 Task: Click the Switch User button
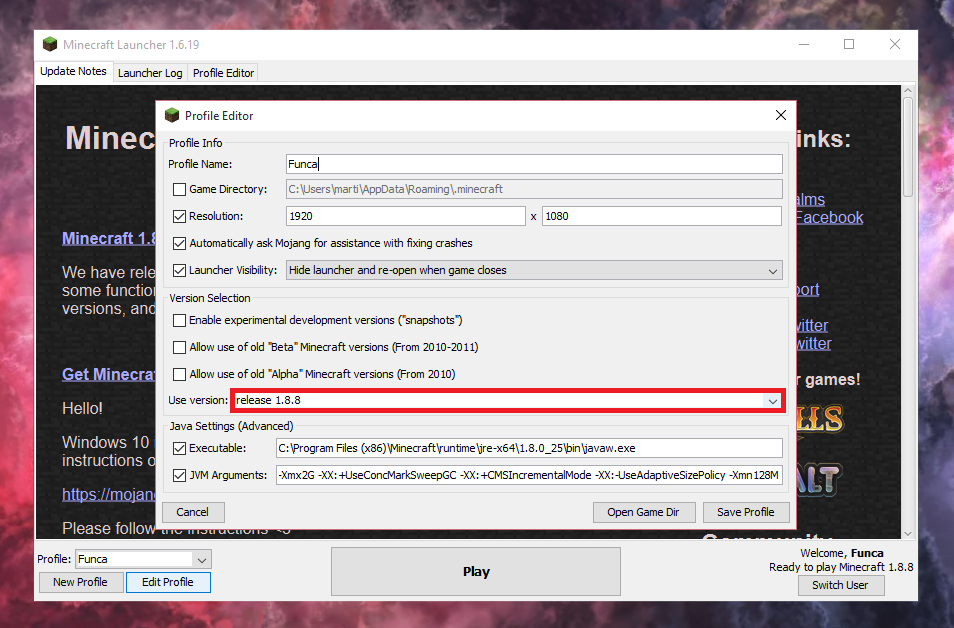pos(840,585)
